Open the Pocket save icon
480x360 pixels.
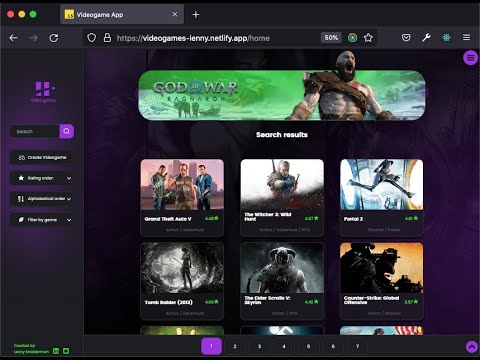406,38
